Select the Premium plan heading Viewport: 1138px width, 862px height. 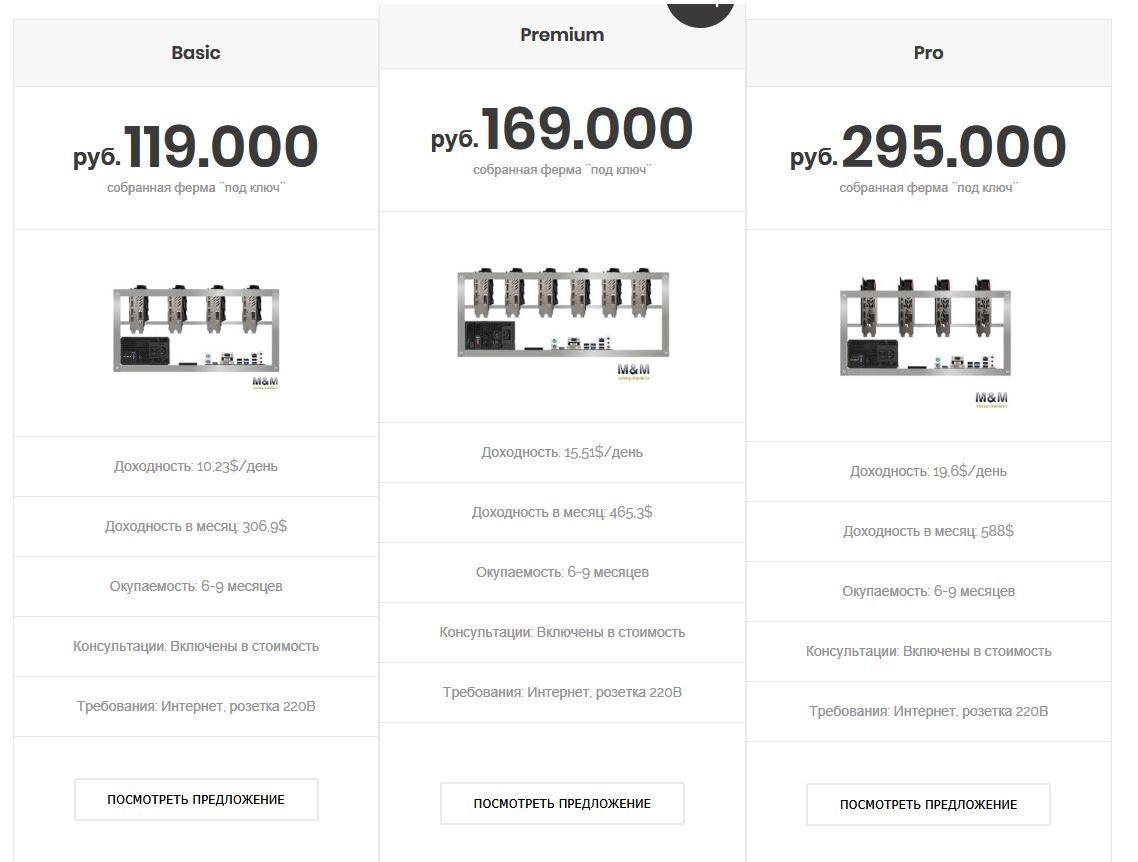(562, 35)
